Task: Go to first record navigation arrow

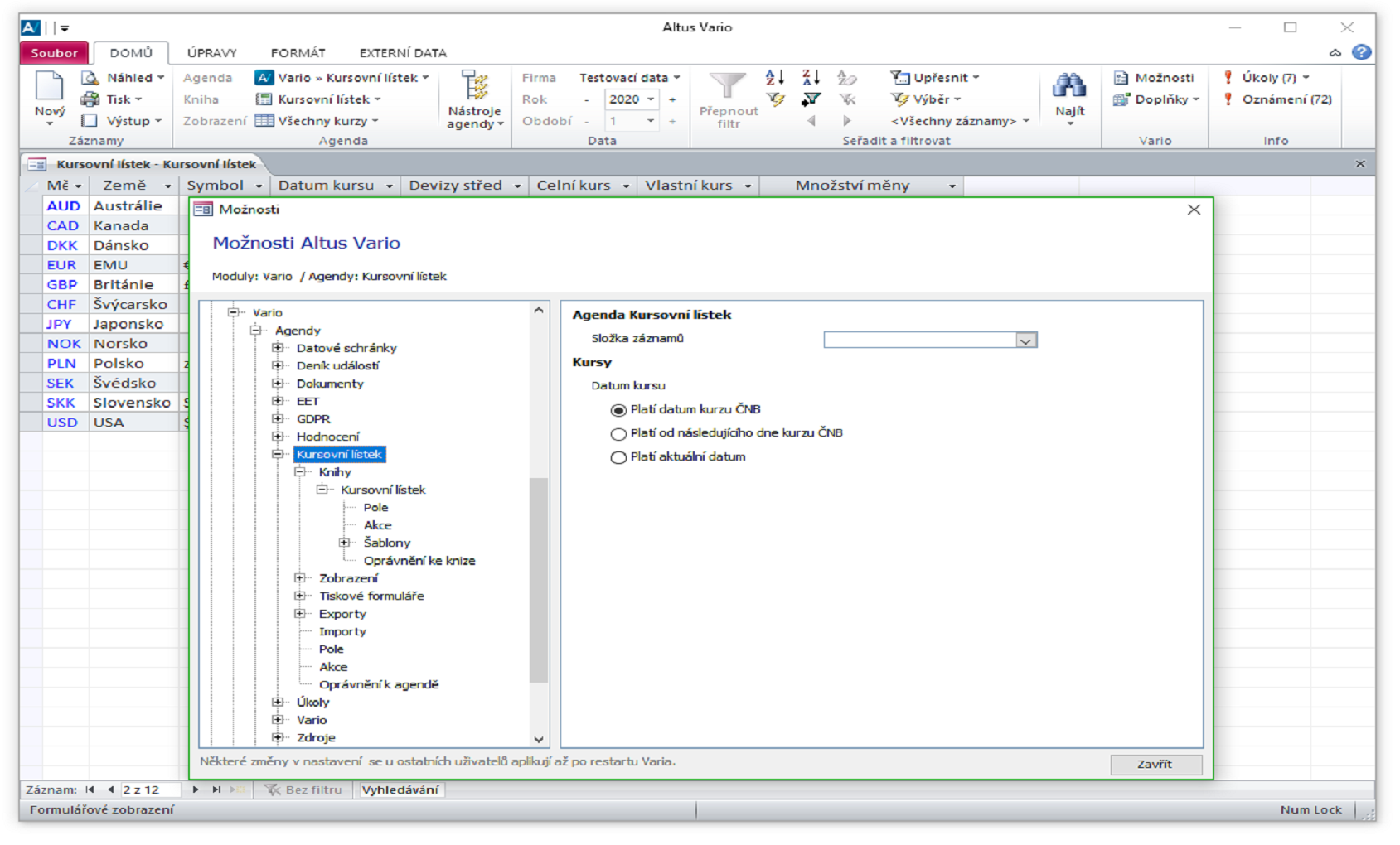Action: pos(90,789)
